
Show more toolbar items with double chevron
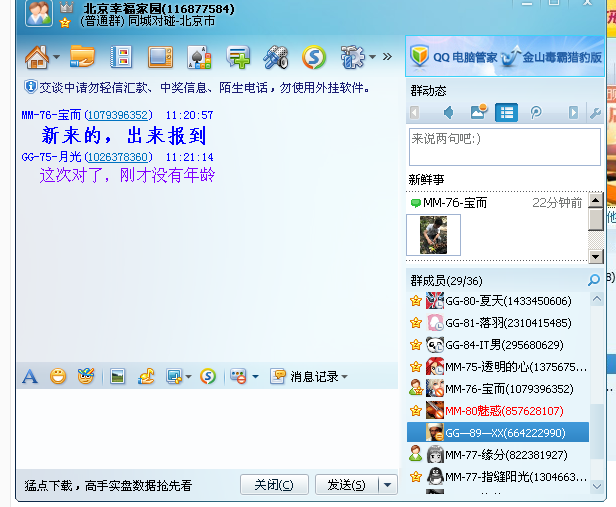coord(387,57)
